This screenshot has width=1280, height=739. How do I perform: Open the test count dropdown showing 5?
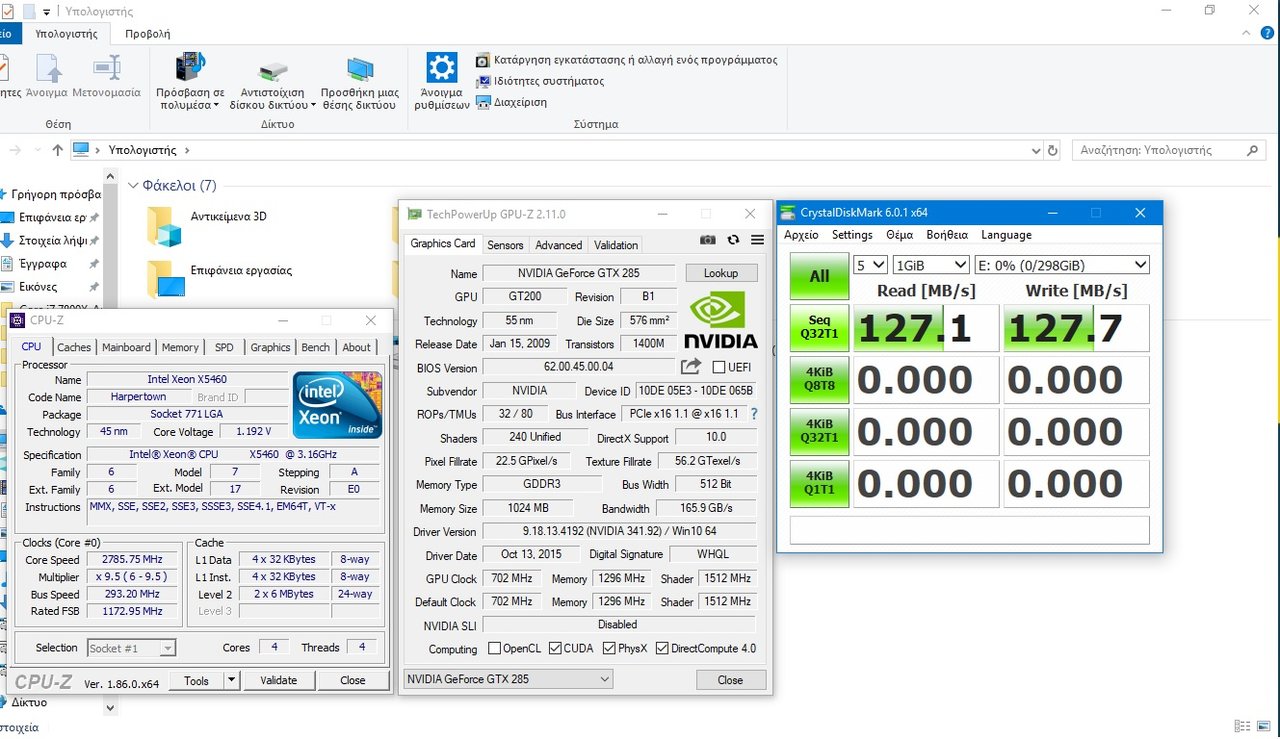click(x=870, y=265)
